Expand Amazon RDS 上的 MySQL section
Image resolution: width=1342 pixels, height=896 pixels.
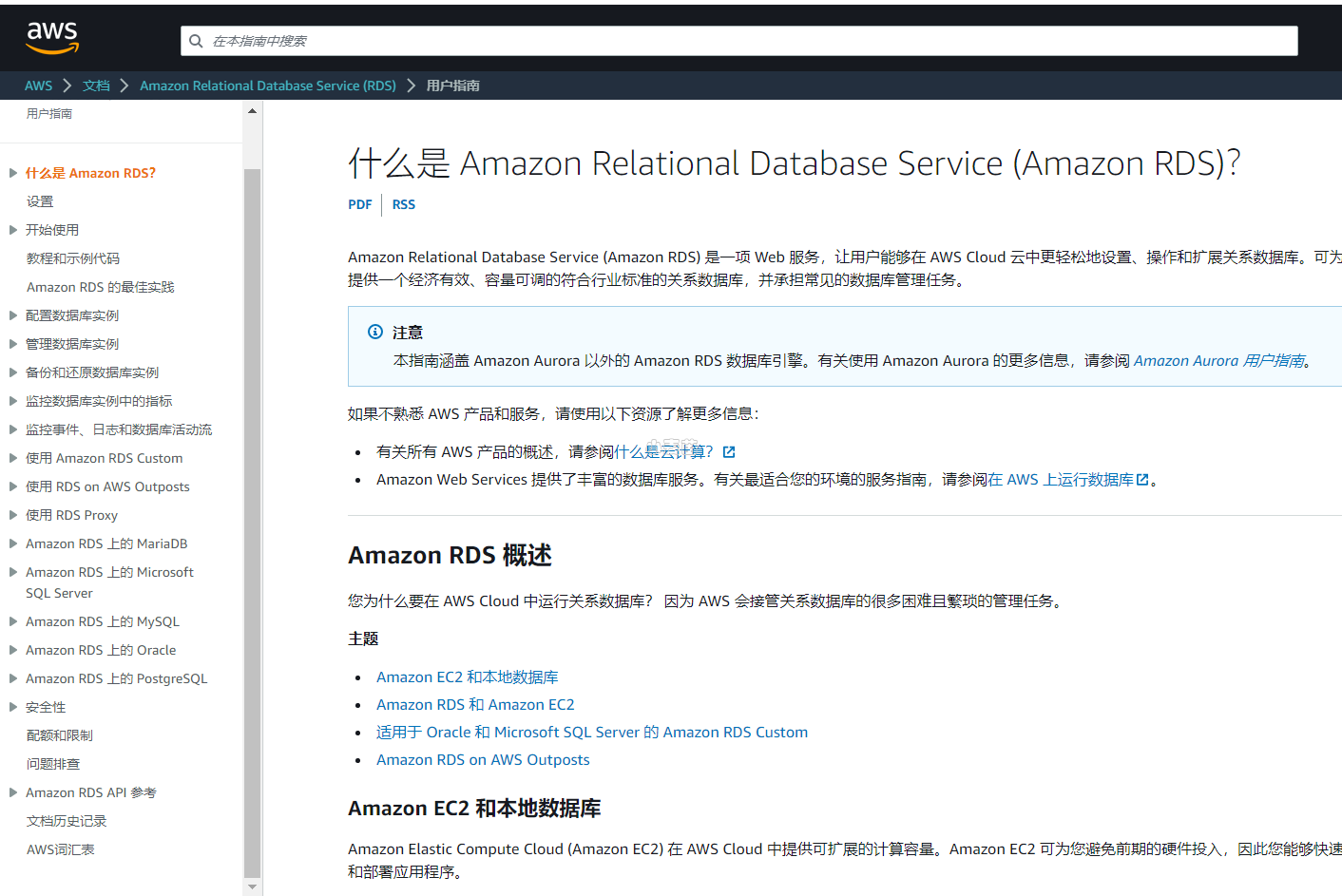click(13, 621)
